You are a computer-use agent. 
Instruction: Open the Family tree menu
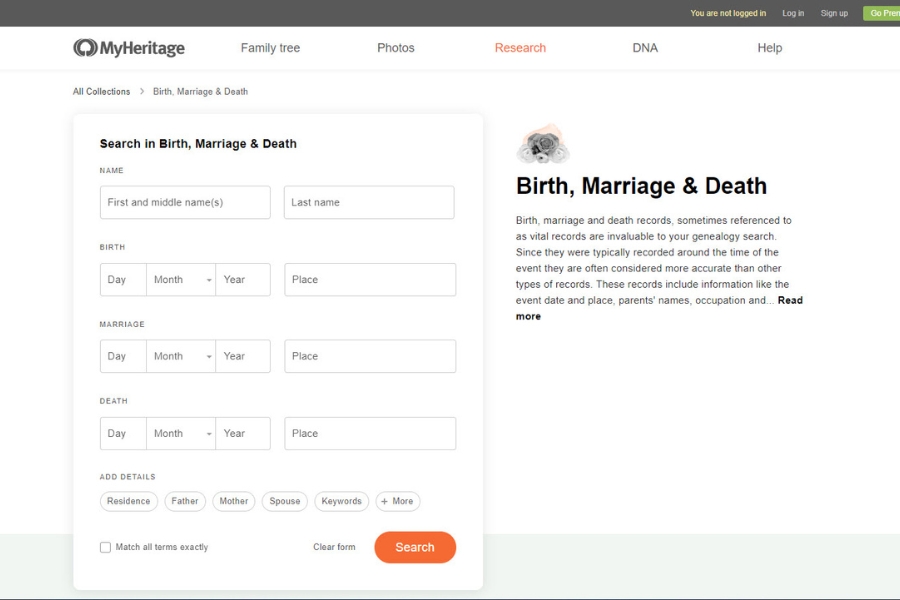tap(270, 48)
